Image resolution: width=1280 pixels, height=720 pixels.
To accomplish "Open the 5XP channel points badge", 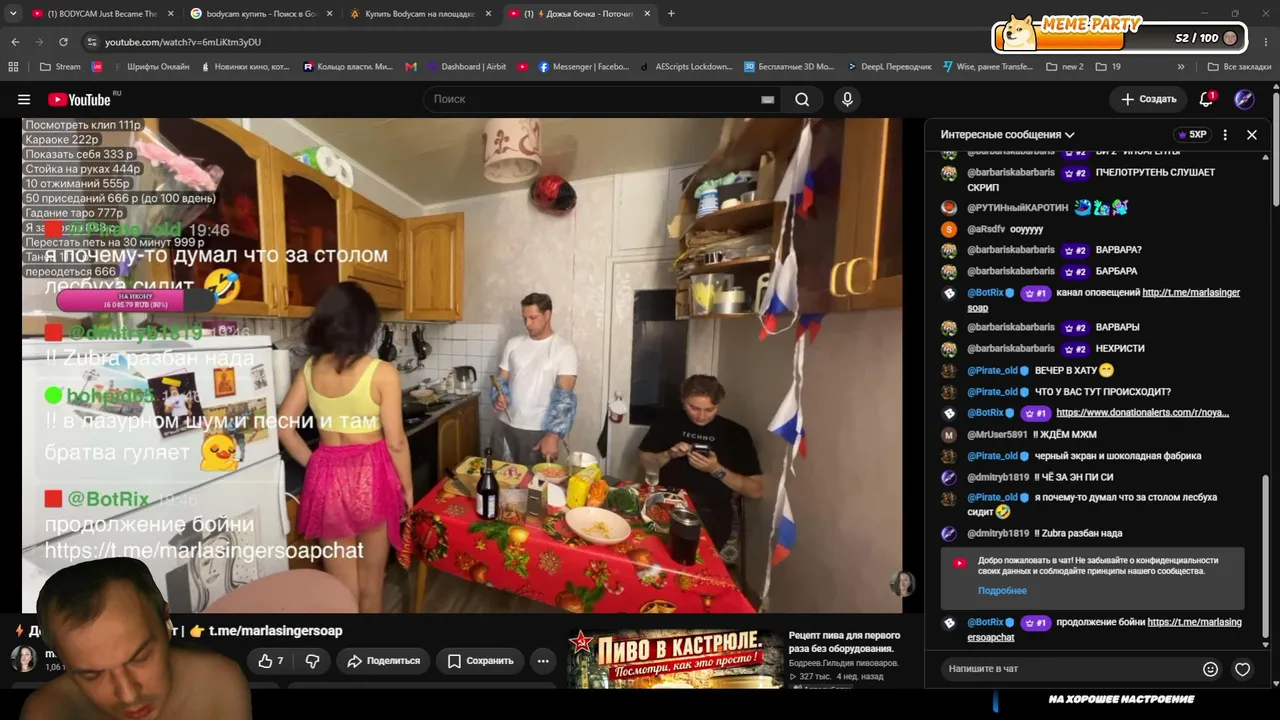I will [x=1193, y=134].
